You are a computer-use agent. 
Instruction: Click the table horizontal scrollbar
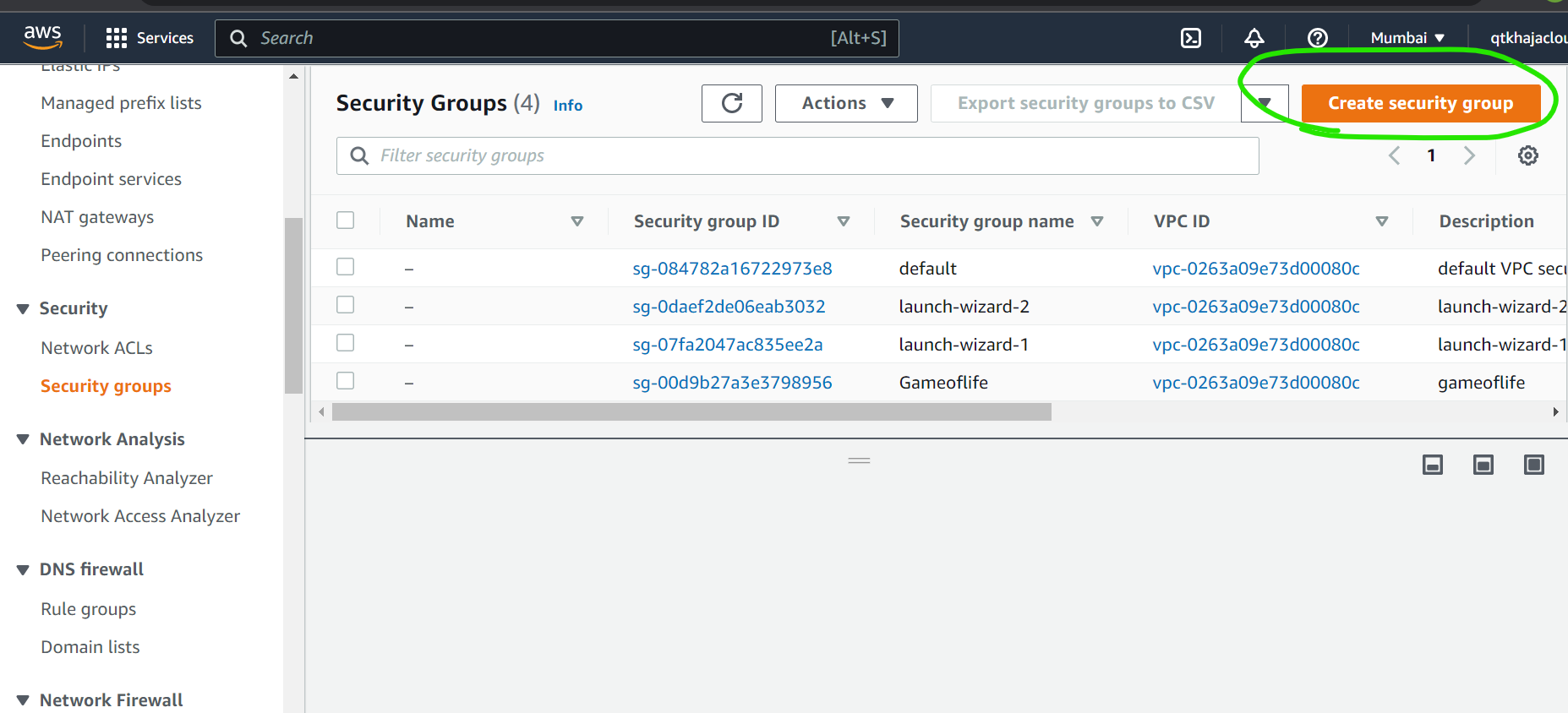(x=691, y=412)
